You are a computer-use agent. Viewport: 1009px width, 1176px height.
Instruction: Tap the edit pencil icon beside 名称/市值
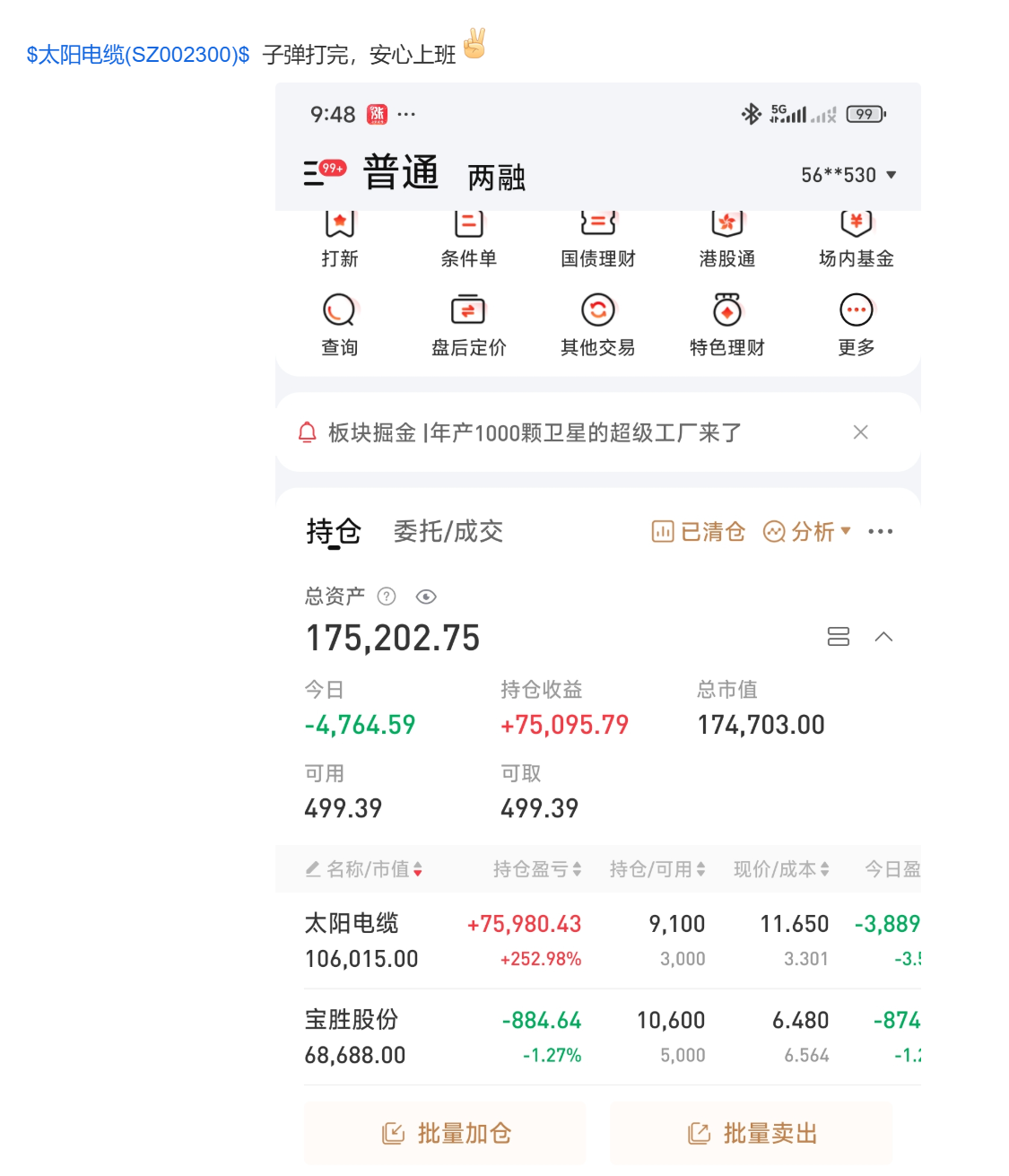click(x=313, y=869)
